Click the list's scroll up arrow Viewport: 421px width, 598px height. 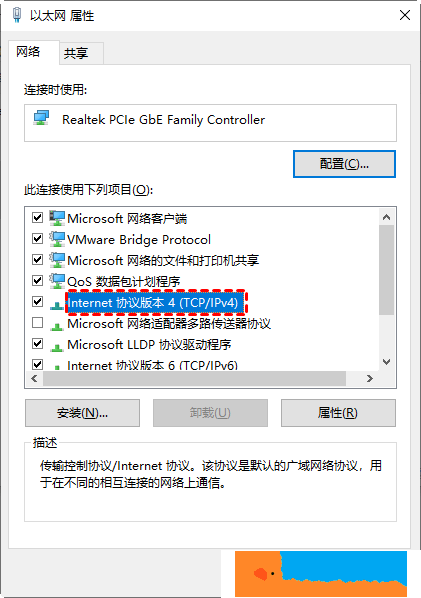pyautogui.click(x=386, y=217)
